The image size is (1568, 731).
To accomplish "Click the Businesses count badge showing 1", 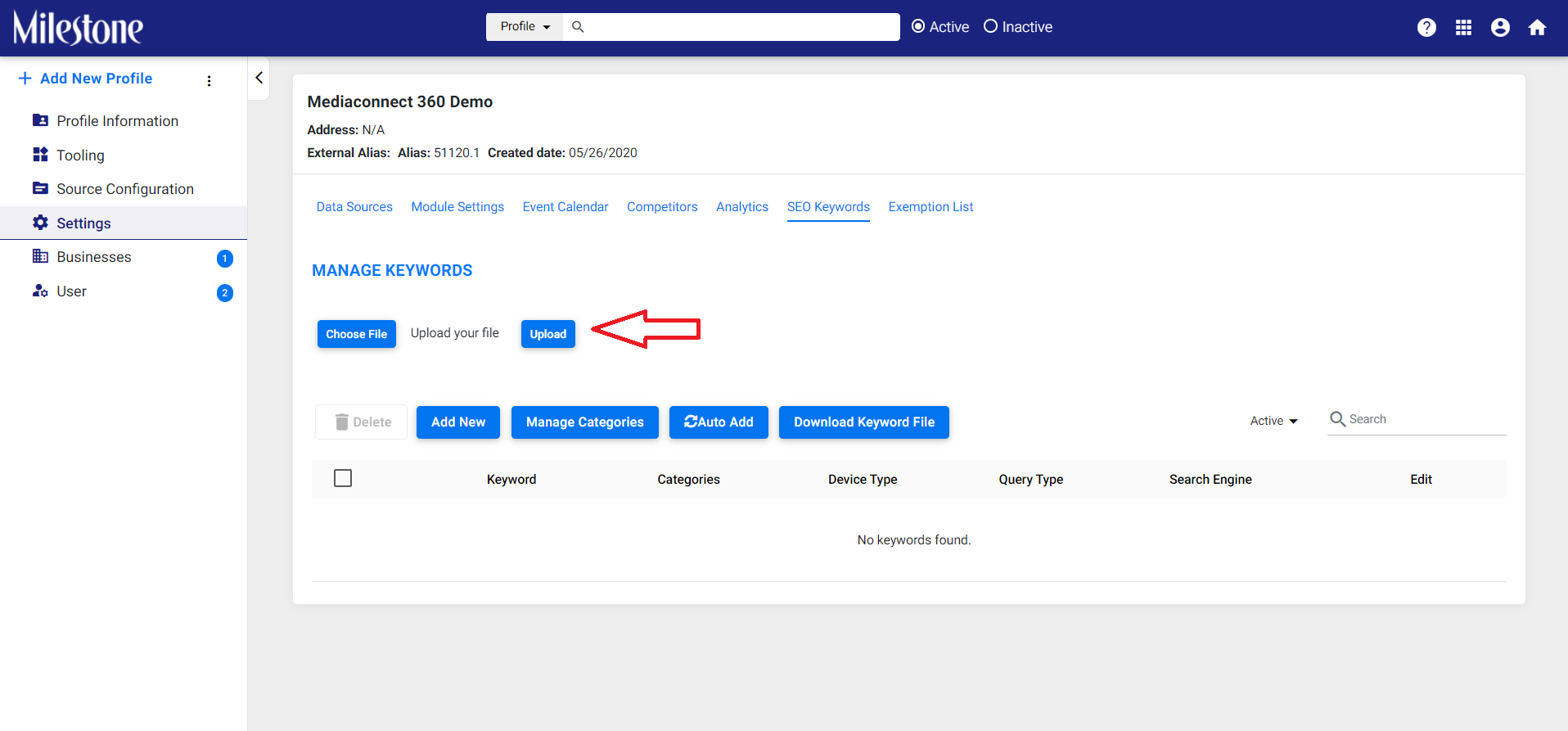I will pyautogui.click(x=225, y=259).
